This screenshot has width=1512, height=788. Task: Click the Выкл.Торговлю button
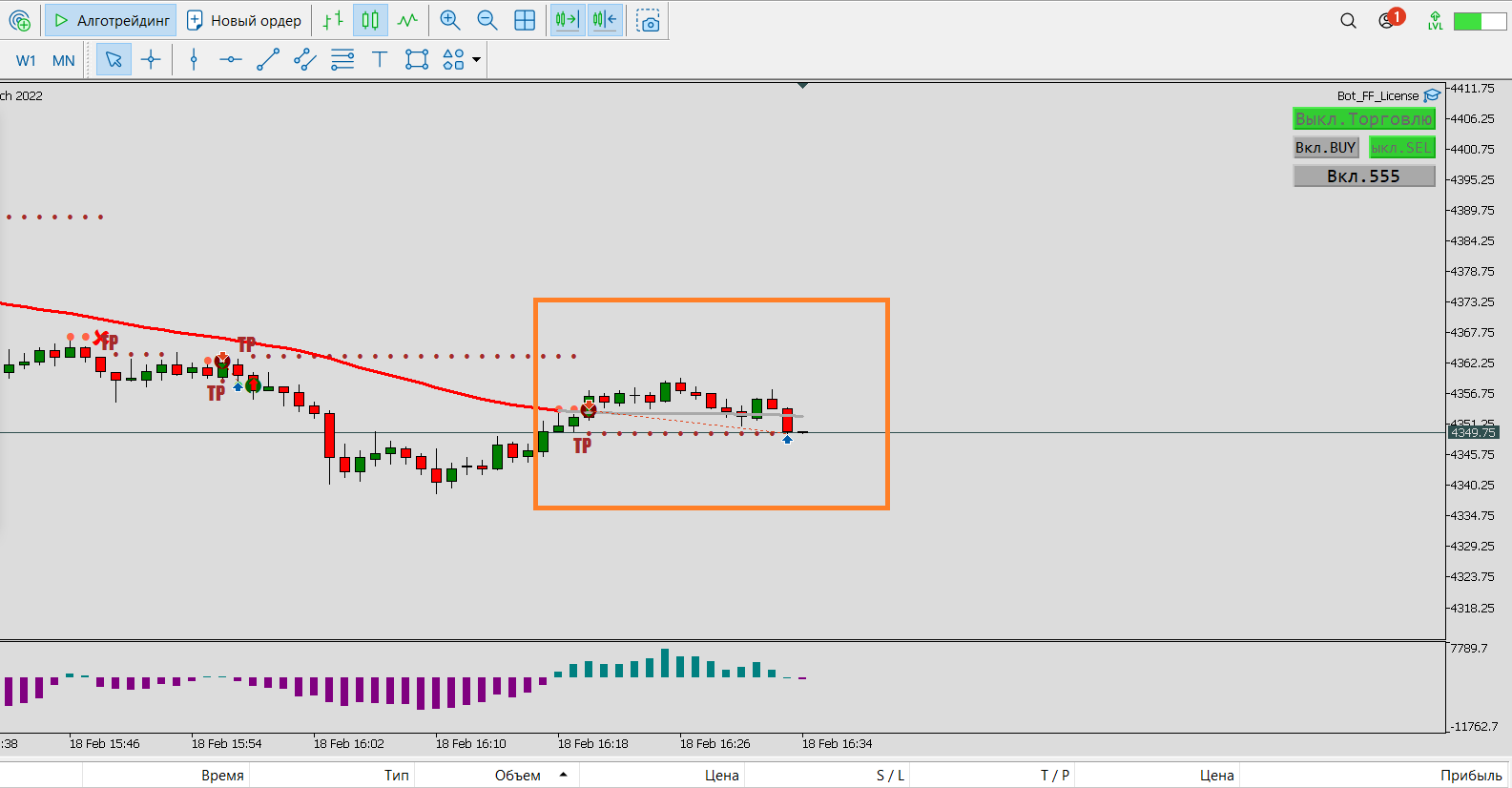coord(1364,119)
